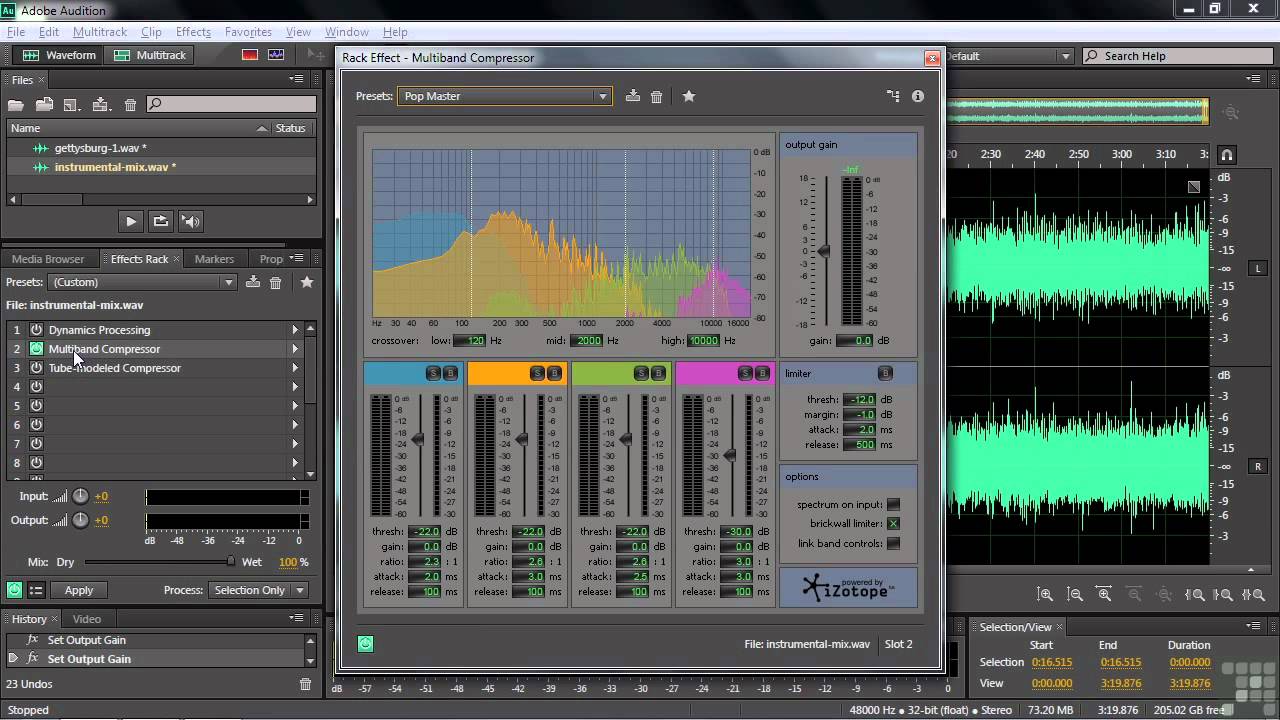Toggle main Effects Rack power button
Image resolution: width=1280 pixels, height=720 pixels.
coord(14,590)
